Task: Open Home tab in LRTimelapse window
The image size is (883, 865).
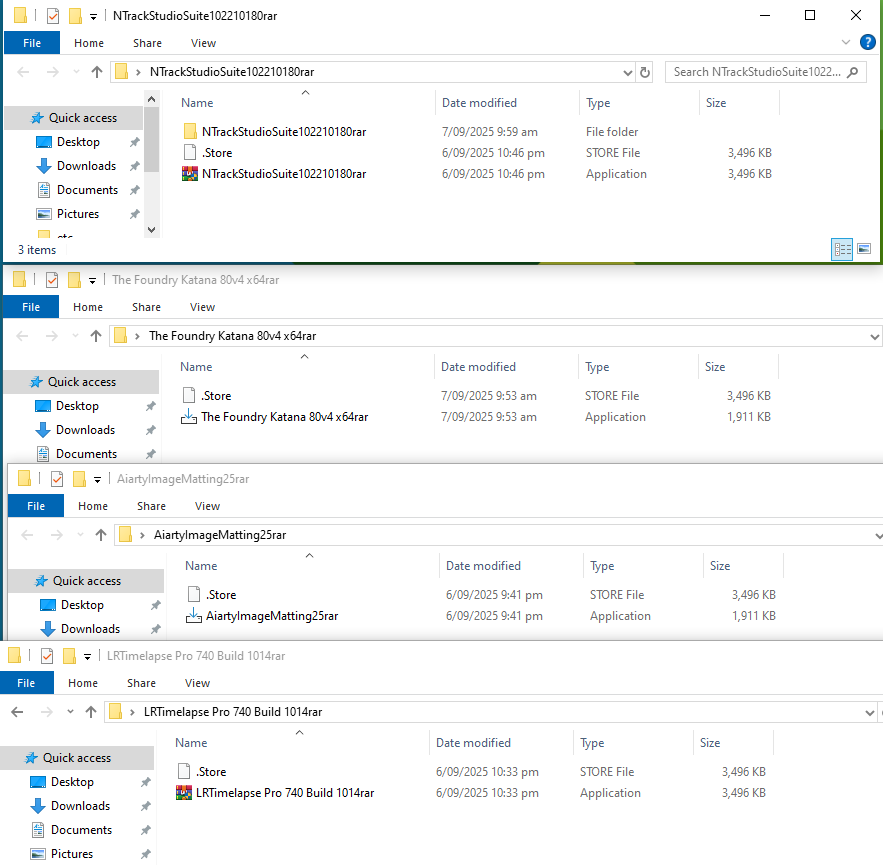Action: pyautogui.click(x=83, y=683)
